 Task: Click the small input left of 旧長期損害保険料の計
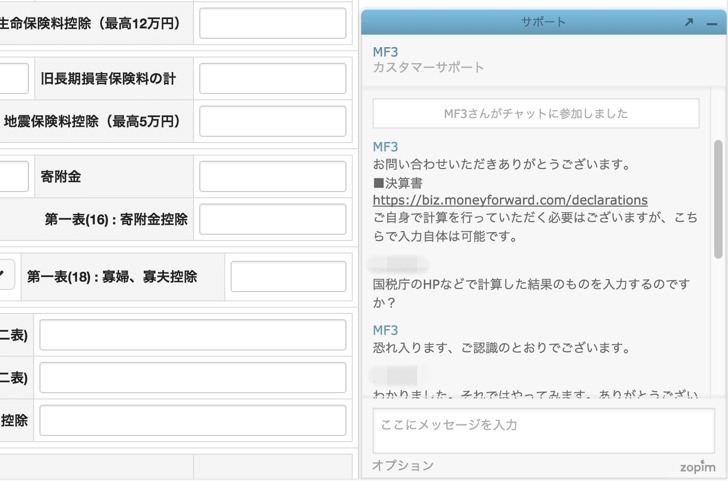14,78
